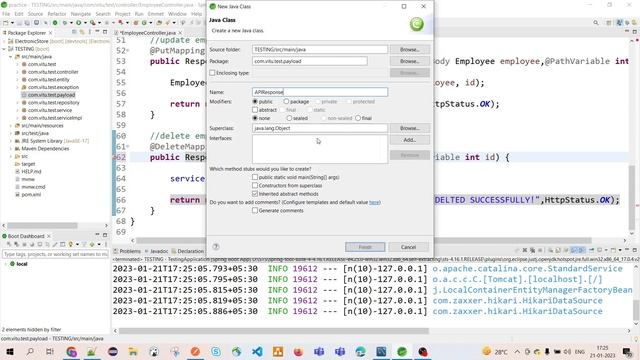This screenshot has height=360, width=640.
Task: Click the Package Explorer horizontal scrollbar
Action: [x=42, y=225]
